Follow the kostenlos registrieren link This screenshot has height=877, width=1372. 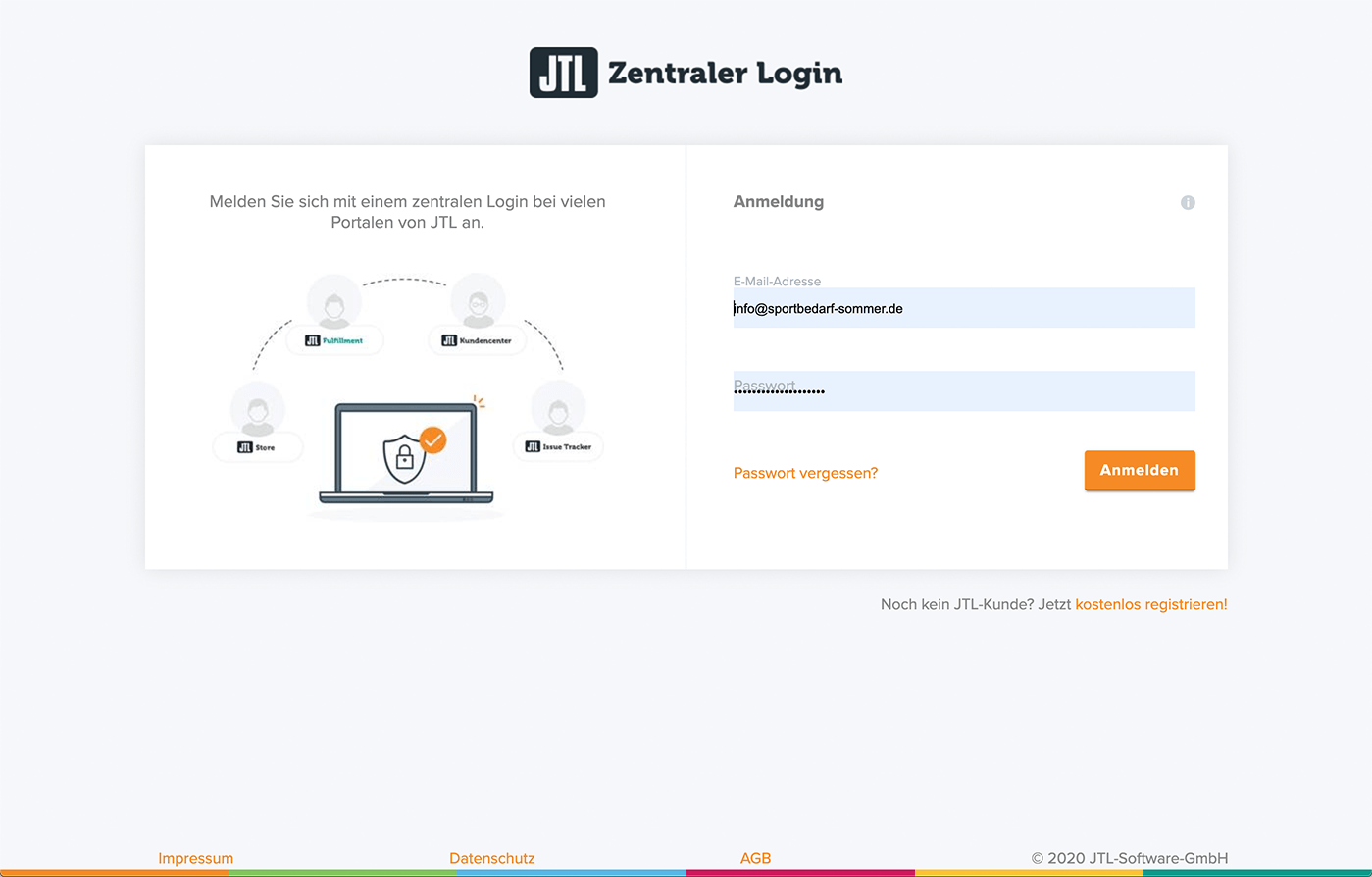(1150, 604)
